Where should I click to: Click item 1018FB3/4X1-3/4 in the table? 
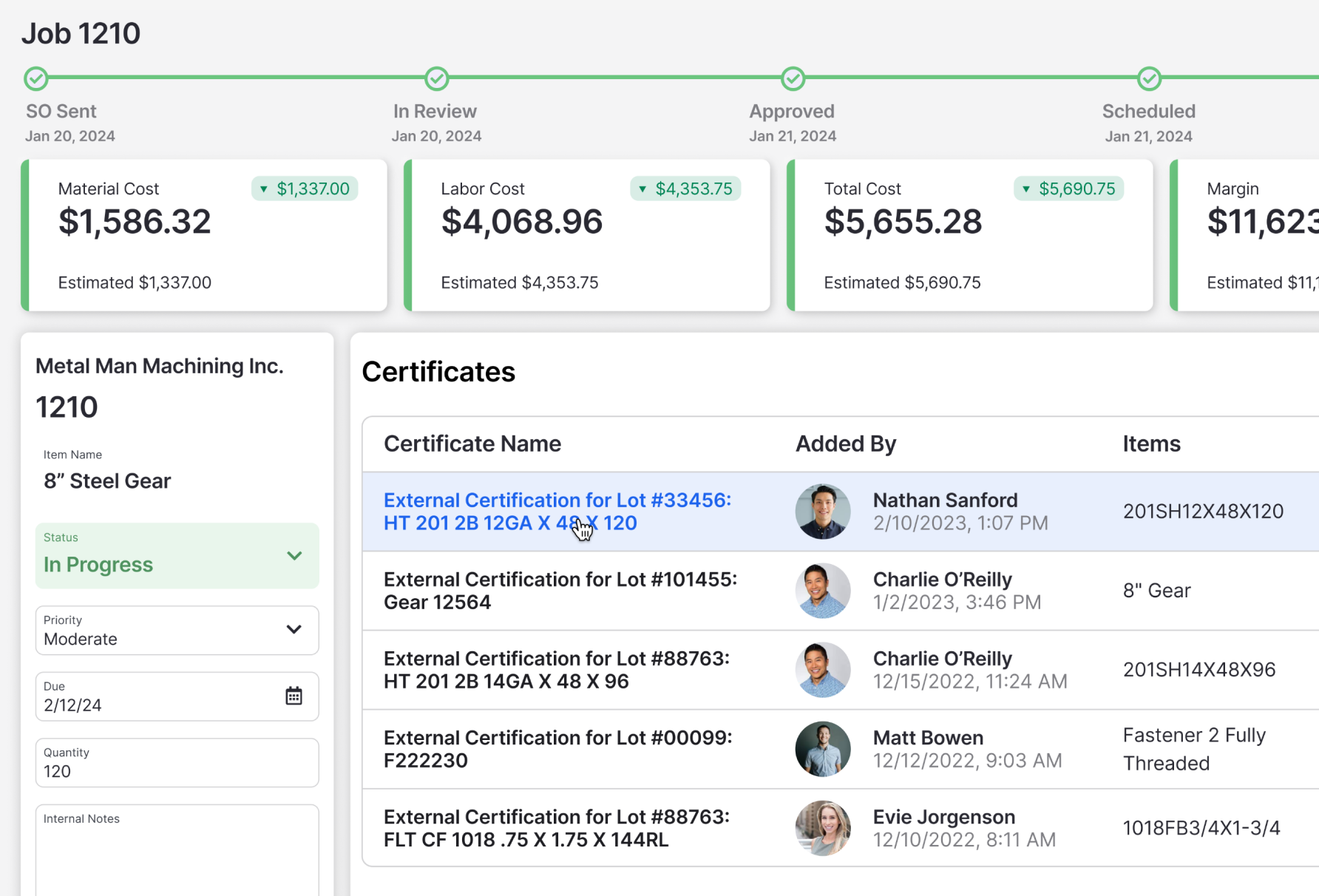[1201, 828]
